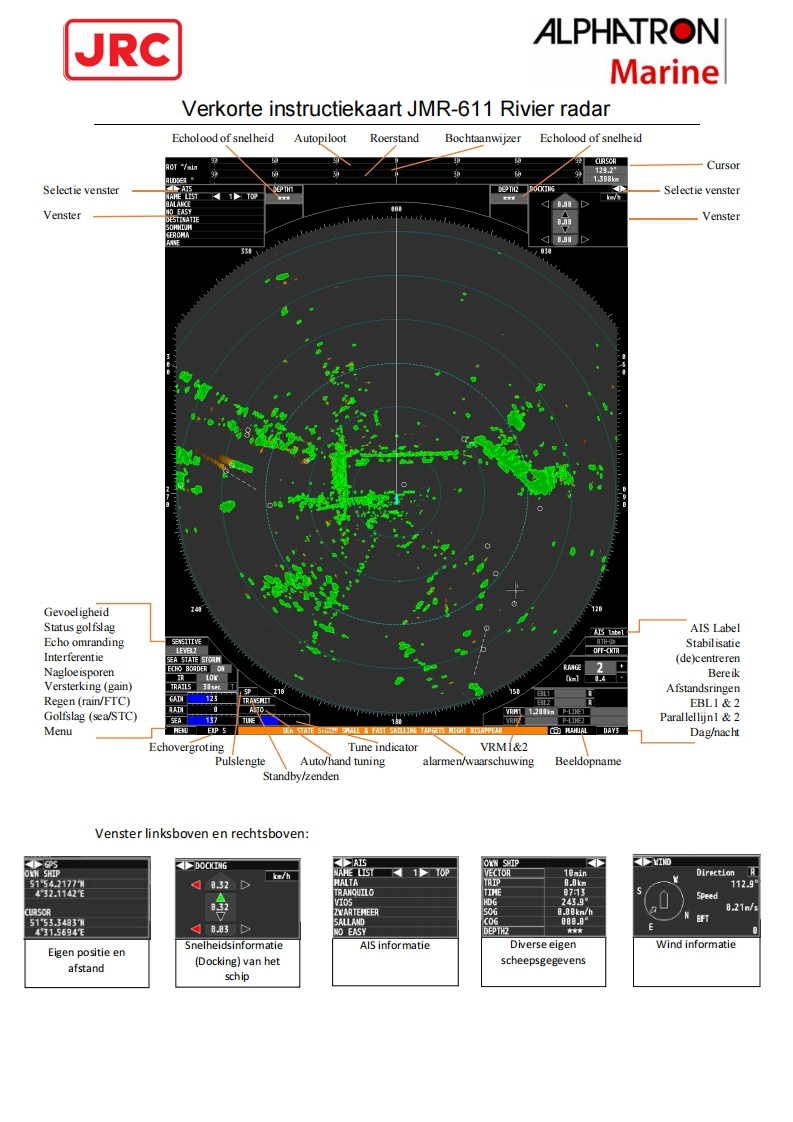Click the camera screen capture icon
This screenshot has height=1122, width=793.
(x=555, y=731)
